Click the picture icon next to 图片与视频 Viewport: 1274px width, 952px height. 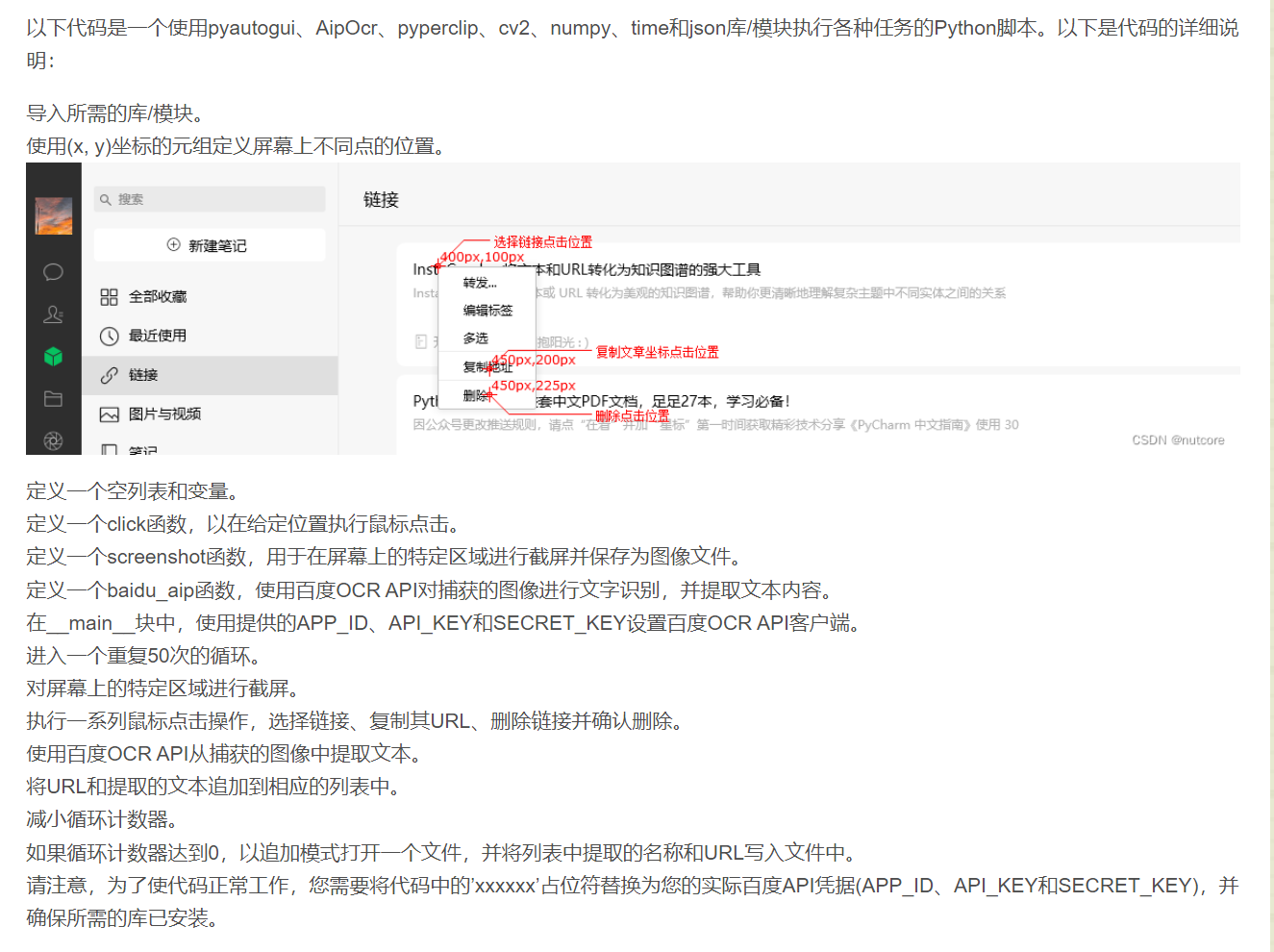(110, 414)
